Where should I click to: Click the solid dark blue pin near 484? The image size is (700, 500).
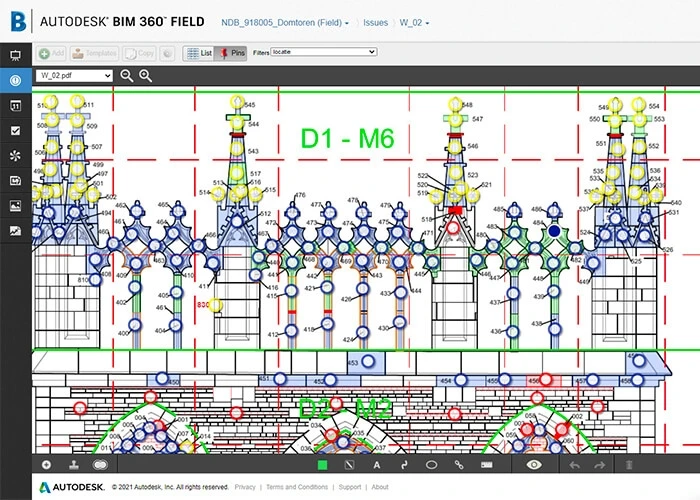coord(554,231)
